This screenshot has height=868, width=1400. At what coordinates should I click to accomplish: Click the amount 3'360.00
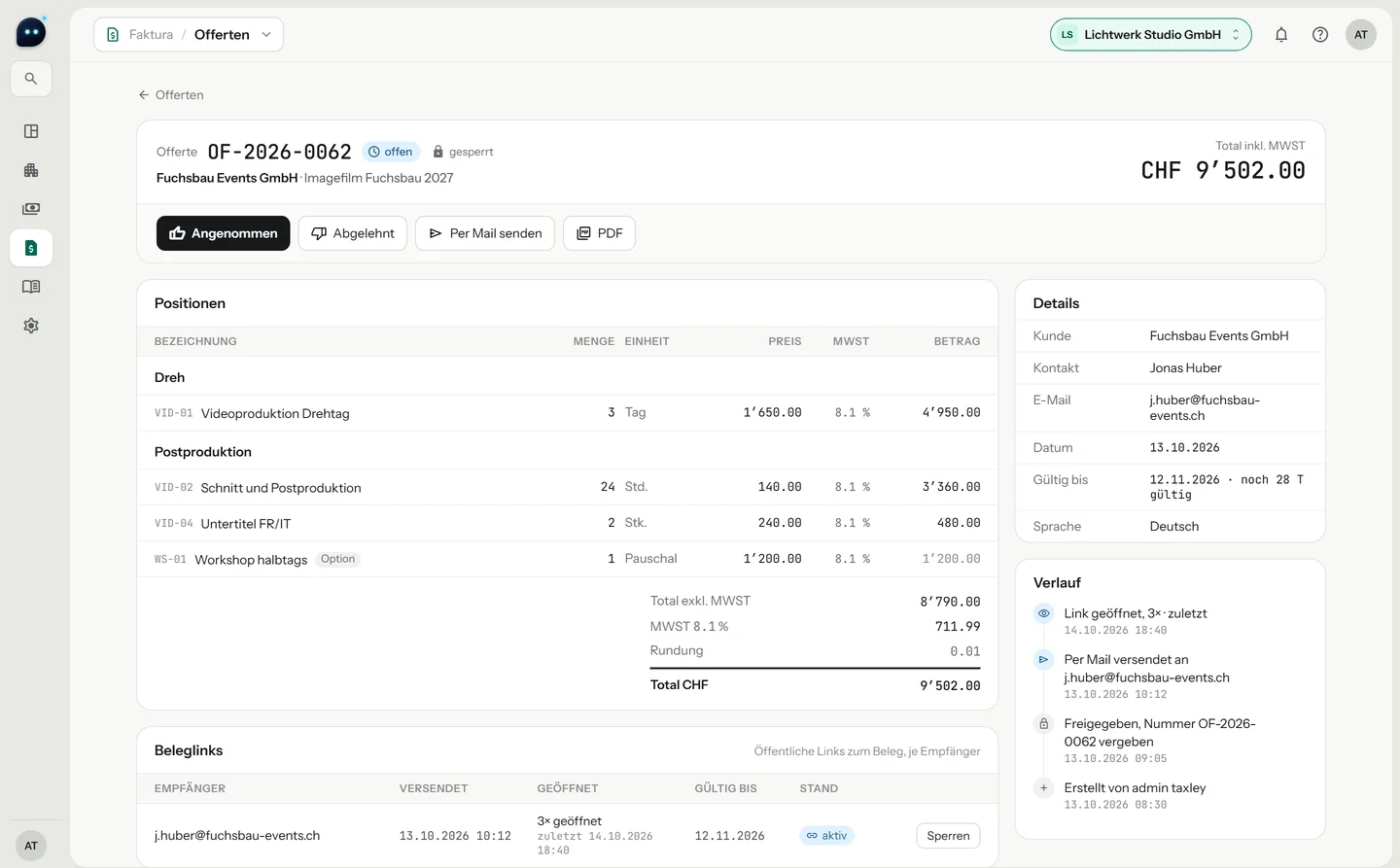951,487
